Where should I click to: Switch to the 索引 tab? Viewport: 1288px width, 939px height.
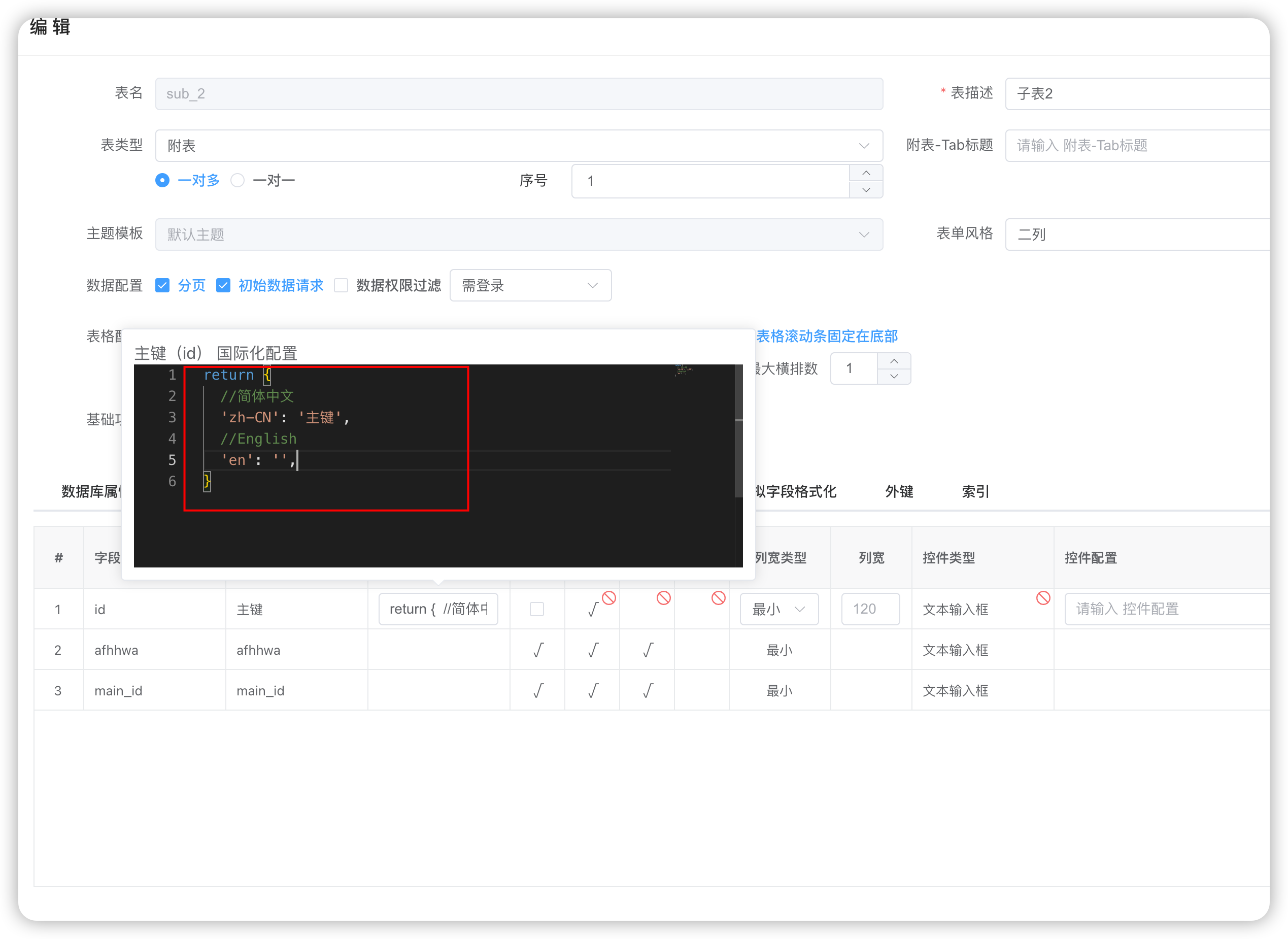975,492
